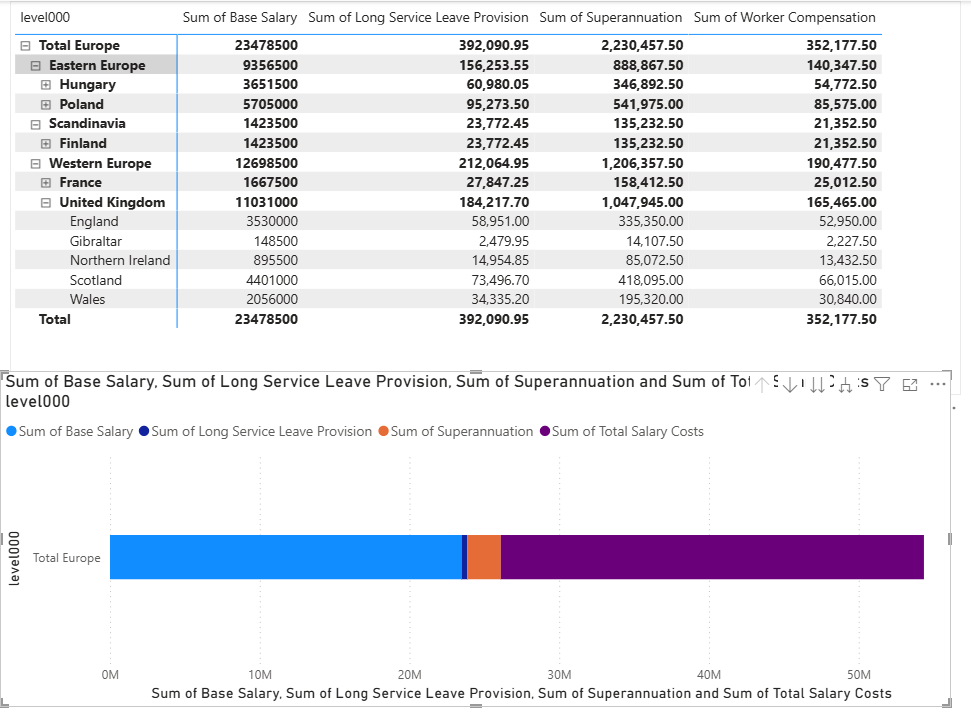Image resolution: width=971 pixels, height=714 pixels.
Task: Click Scotland's base salary value 4401000
Action: point(272,281)
